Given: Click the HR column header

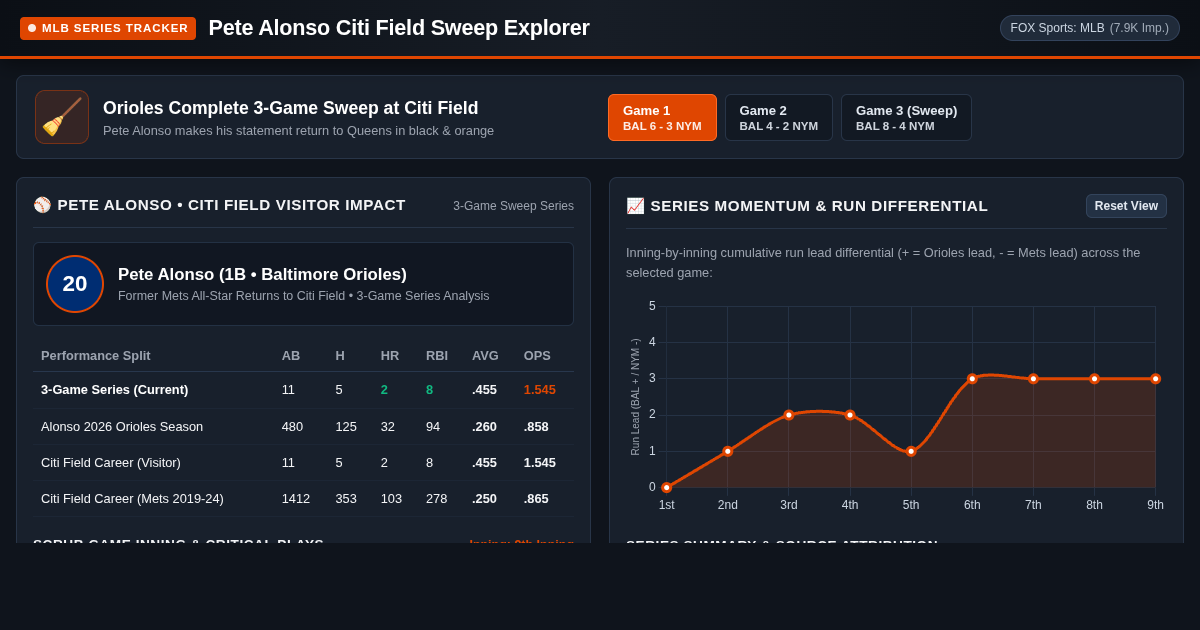Looking at the screenshot, I should point(390,355).
